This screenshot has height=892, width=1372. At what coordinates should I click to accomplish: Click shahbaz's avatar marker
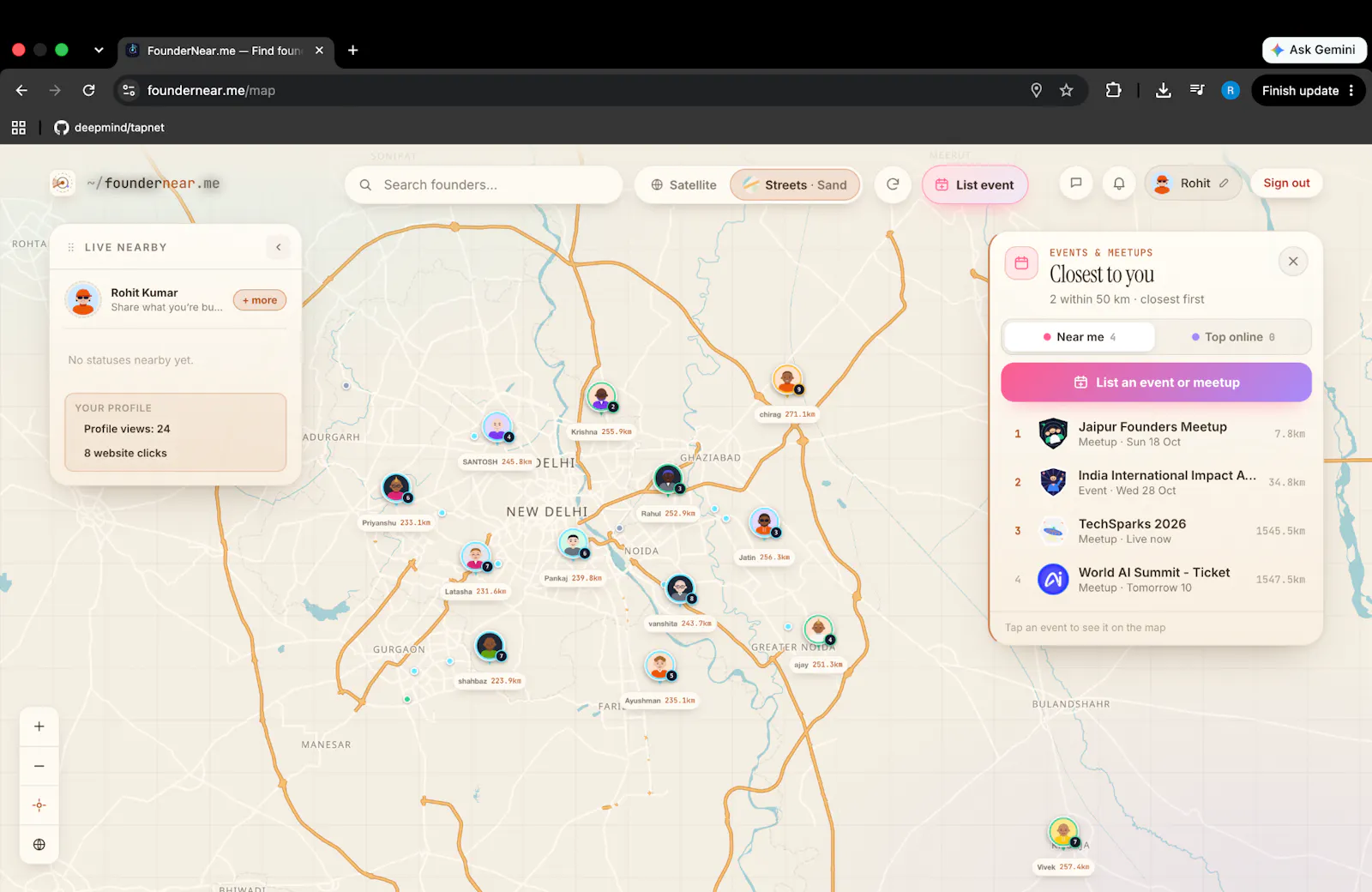[490, 646]
